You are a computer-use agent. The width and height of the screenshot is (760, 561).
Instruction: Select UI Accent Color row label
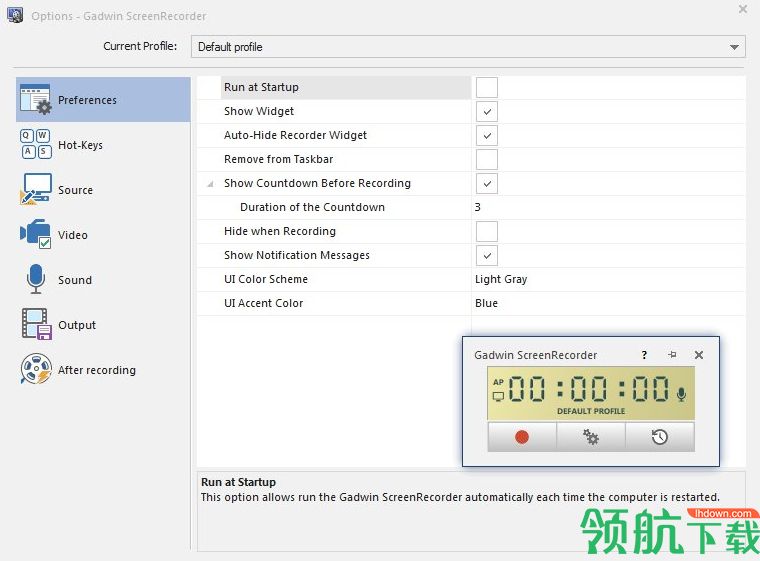click(263, 303)
